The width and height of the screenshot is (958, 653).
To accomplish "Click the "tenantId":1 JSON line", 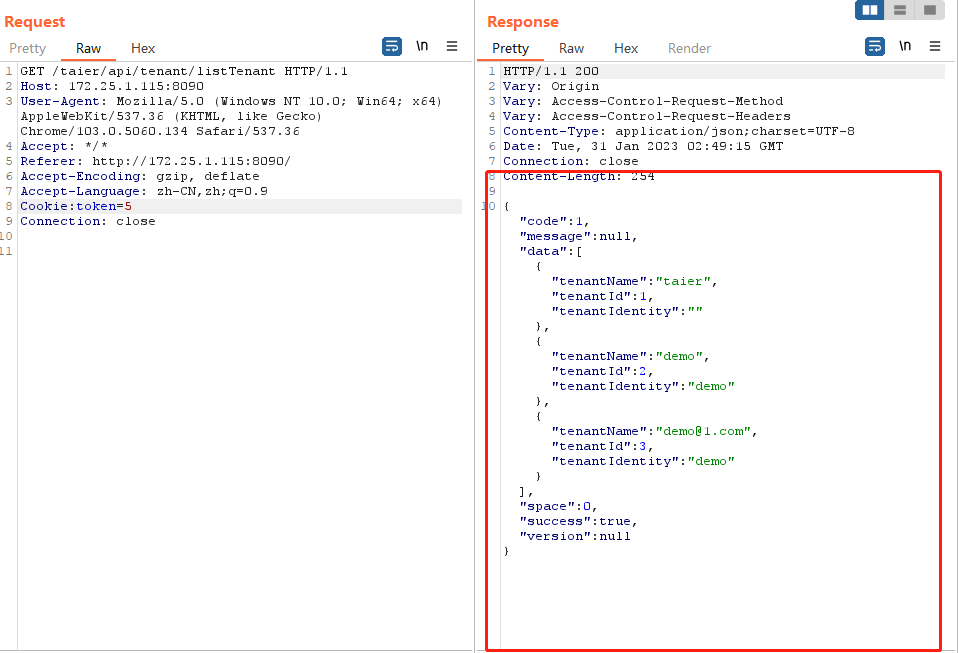I will [602, 296].
